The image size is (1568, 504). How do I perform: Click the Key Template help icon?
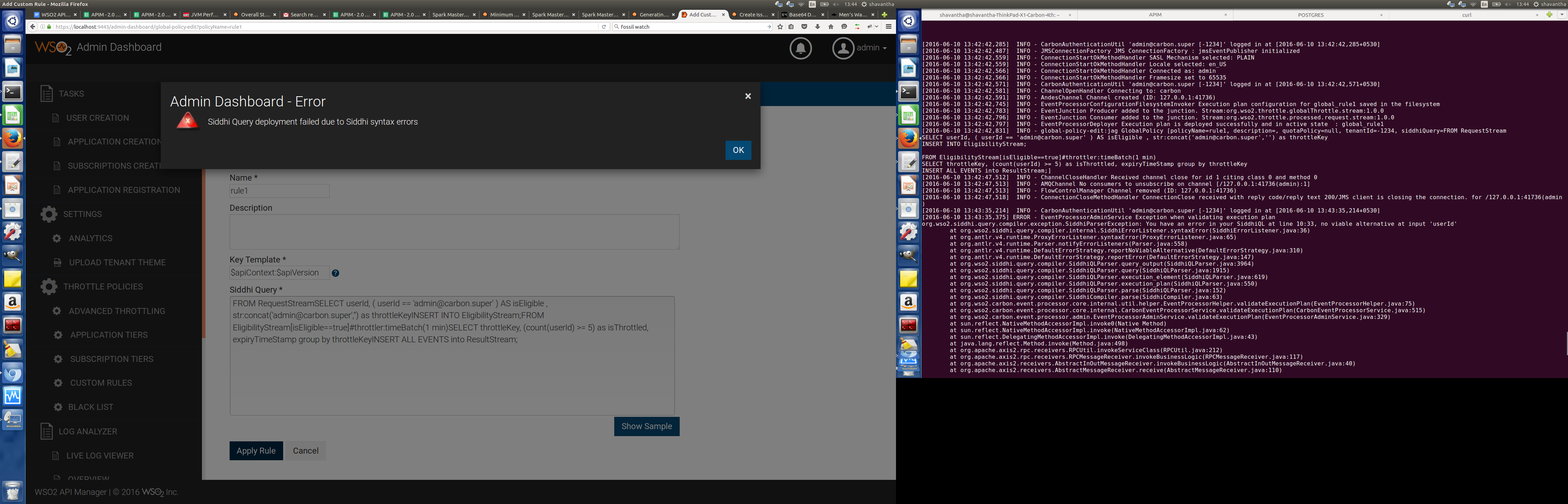pyautogui.click(x=335, y=273)
